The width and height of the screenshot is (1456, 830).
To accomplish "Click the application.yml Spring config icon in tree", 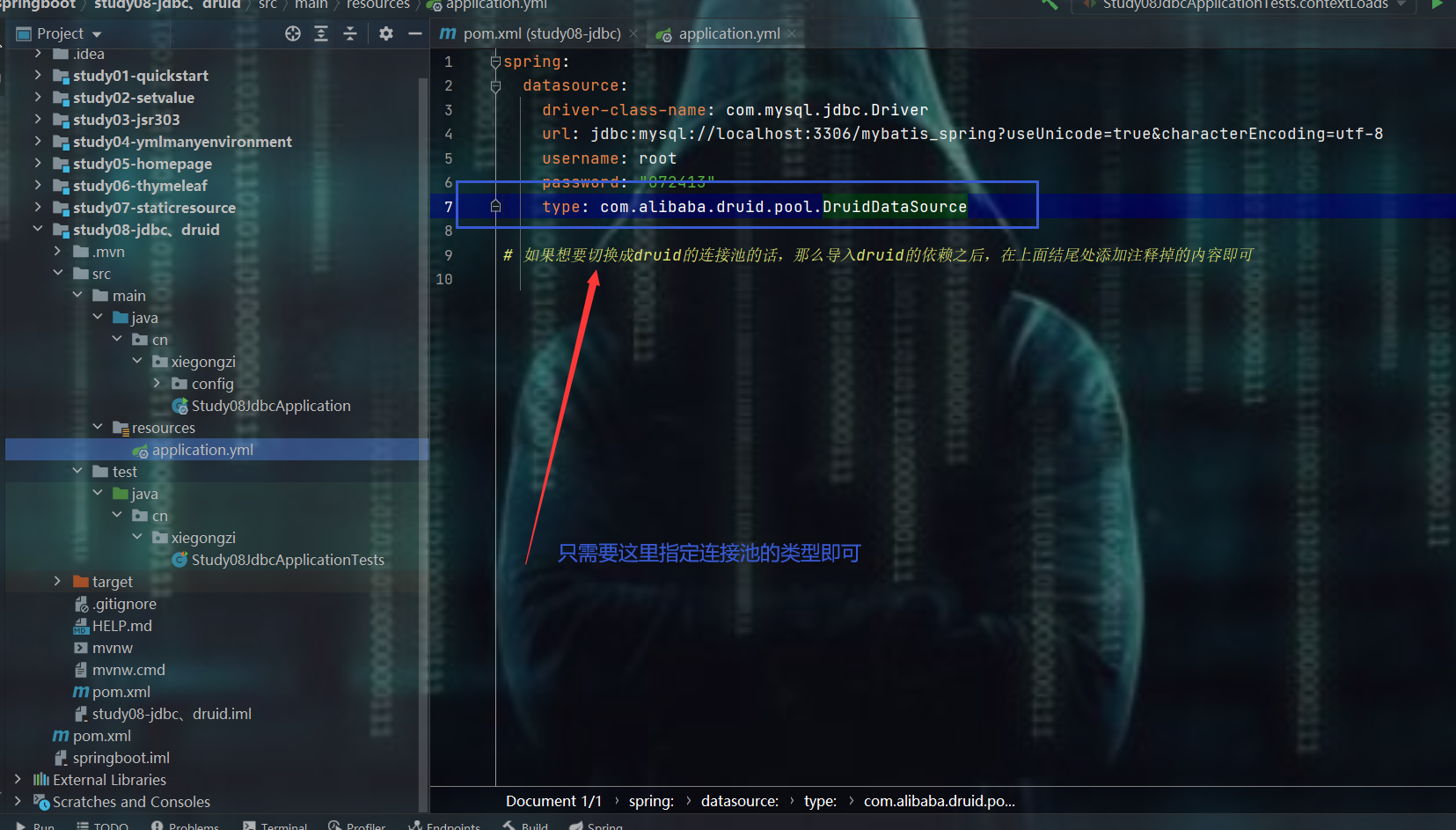I will (x=141, y=451).
